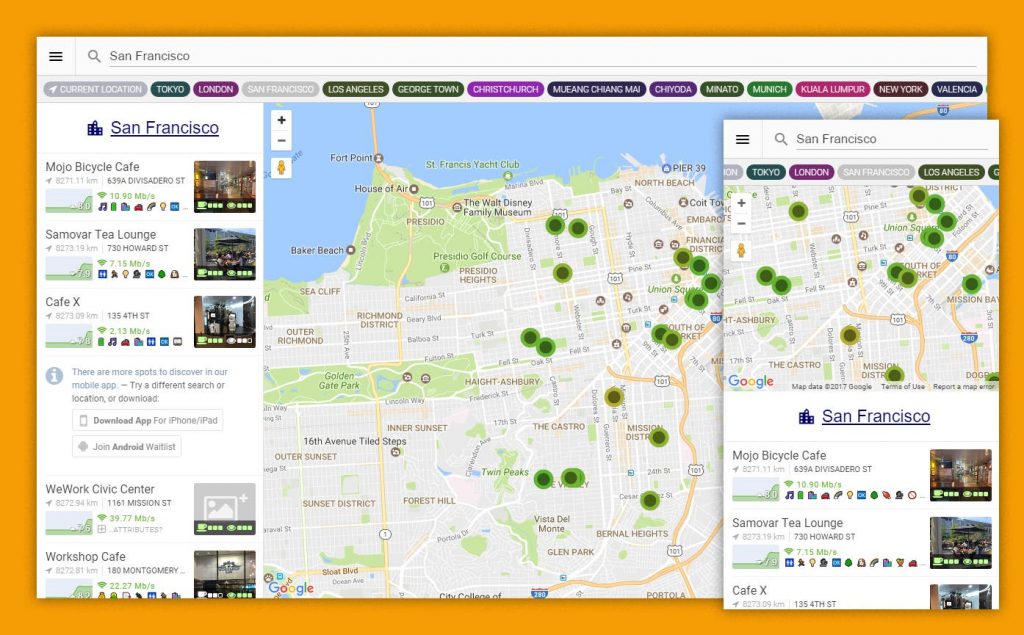The image size is (1024, 635).
Task: Open the hamburger menu in the small window
Action: point(743,139)
